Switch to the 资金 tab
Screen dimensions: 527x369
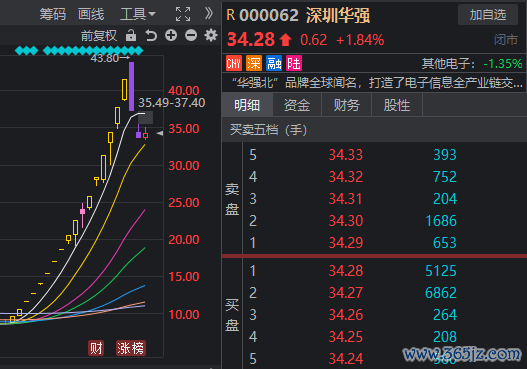(297, 105)
